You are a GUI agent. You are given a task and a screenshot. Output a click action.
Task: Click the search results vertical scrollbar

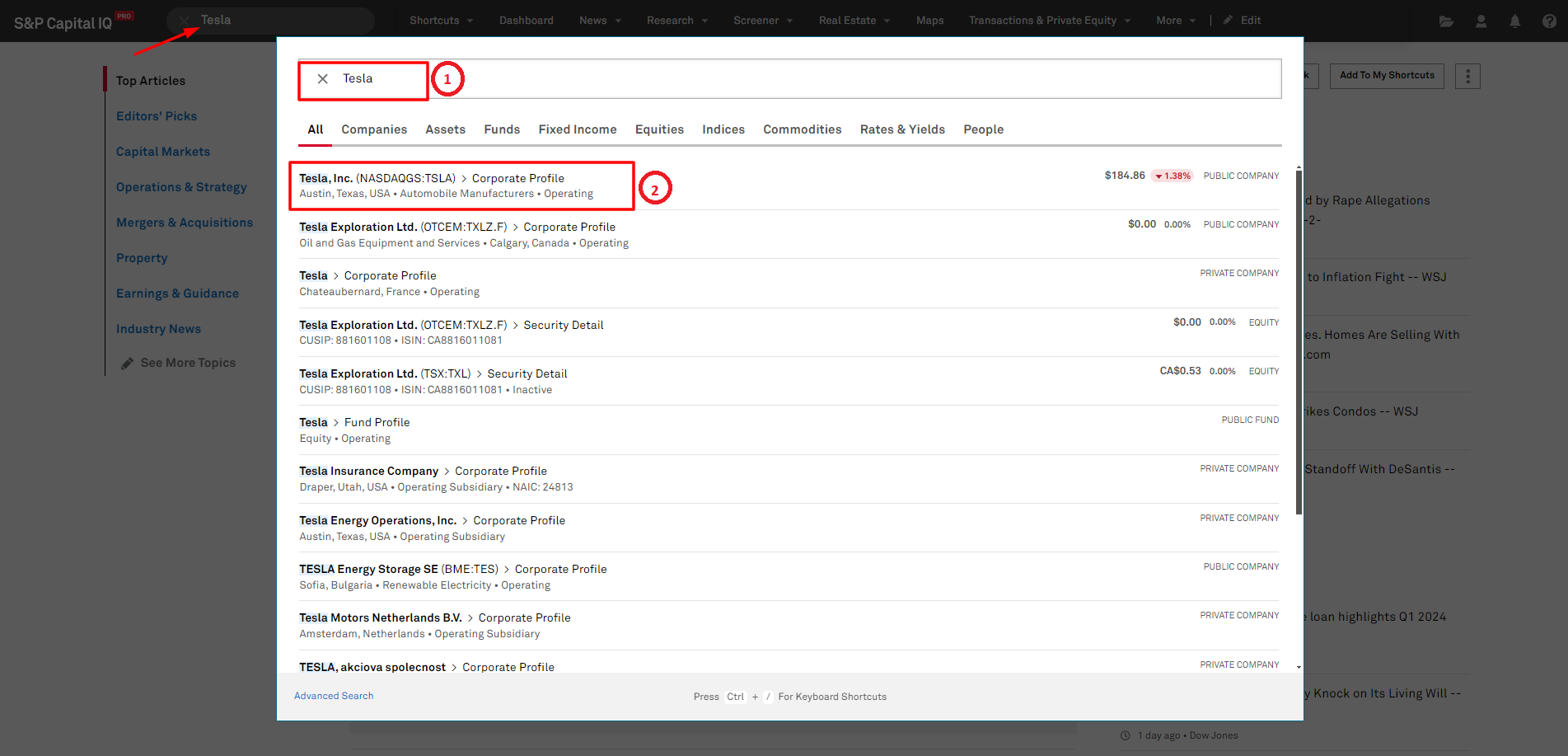(1299, 341)
